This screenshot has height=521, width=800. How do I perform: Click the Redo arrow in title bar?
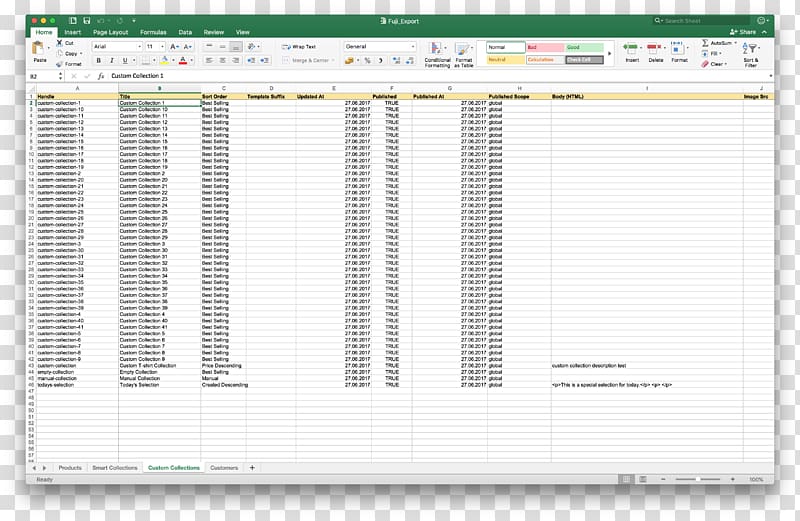point(119,21)
